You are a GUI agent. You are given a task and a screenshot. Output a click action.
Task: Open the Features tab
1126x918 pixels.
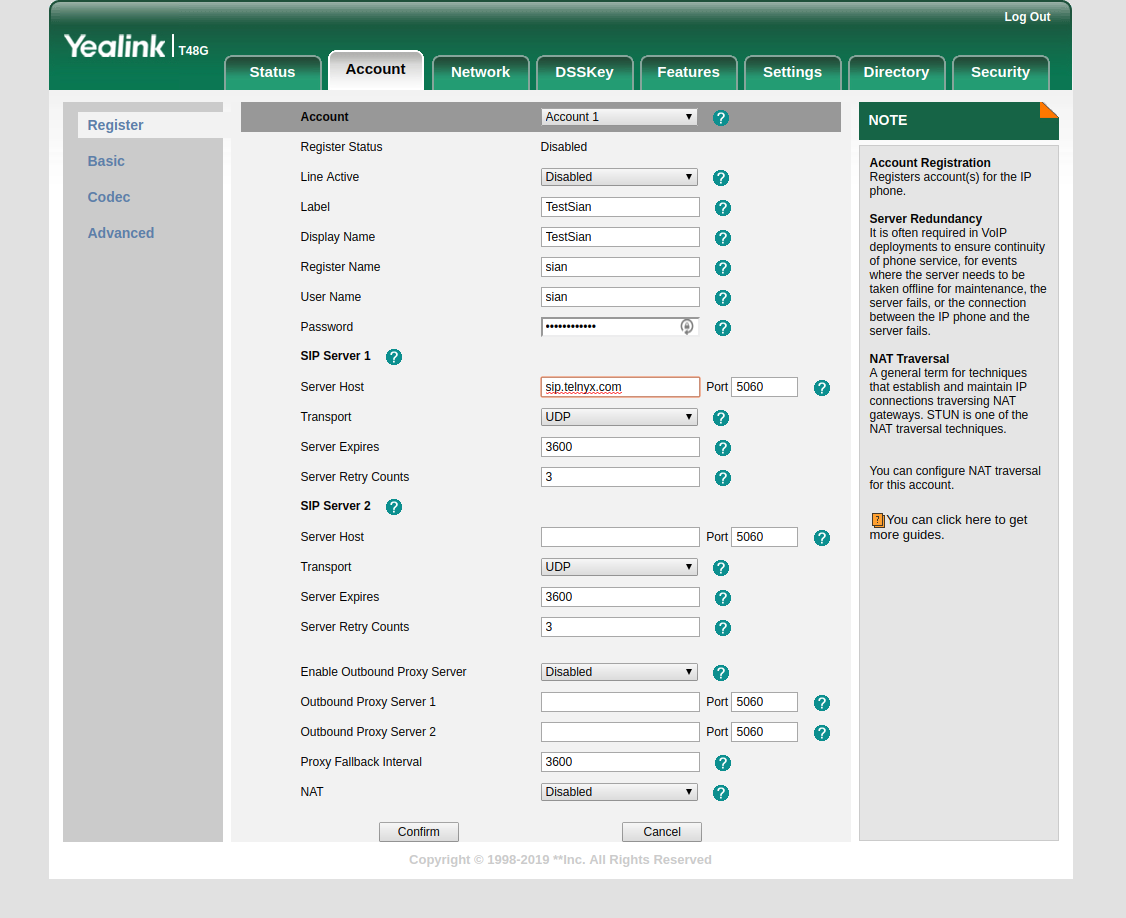[689, 73]
